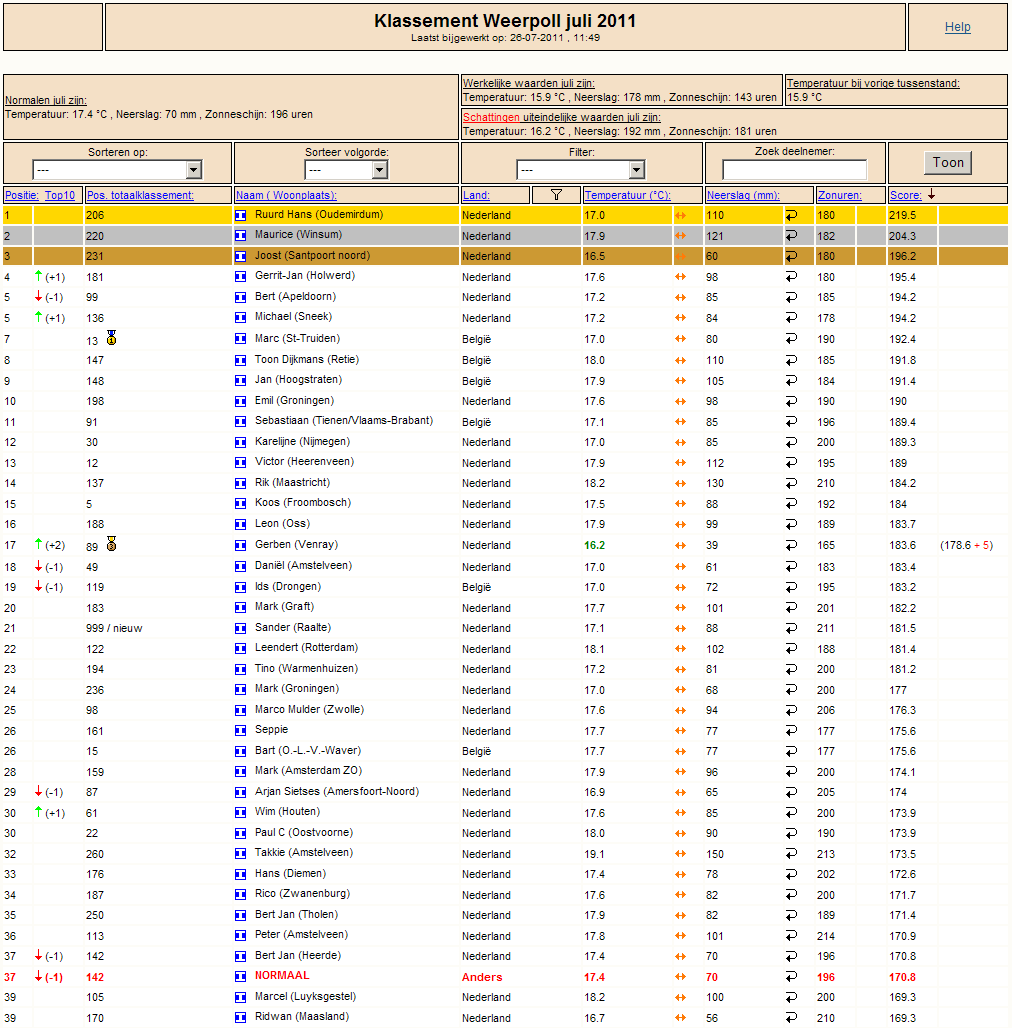Click the orange arrows icon in Maurice (Winsum) row
Viewport: 1012px width, 1028px height.
680,235
